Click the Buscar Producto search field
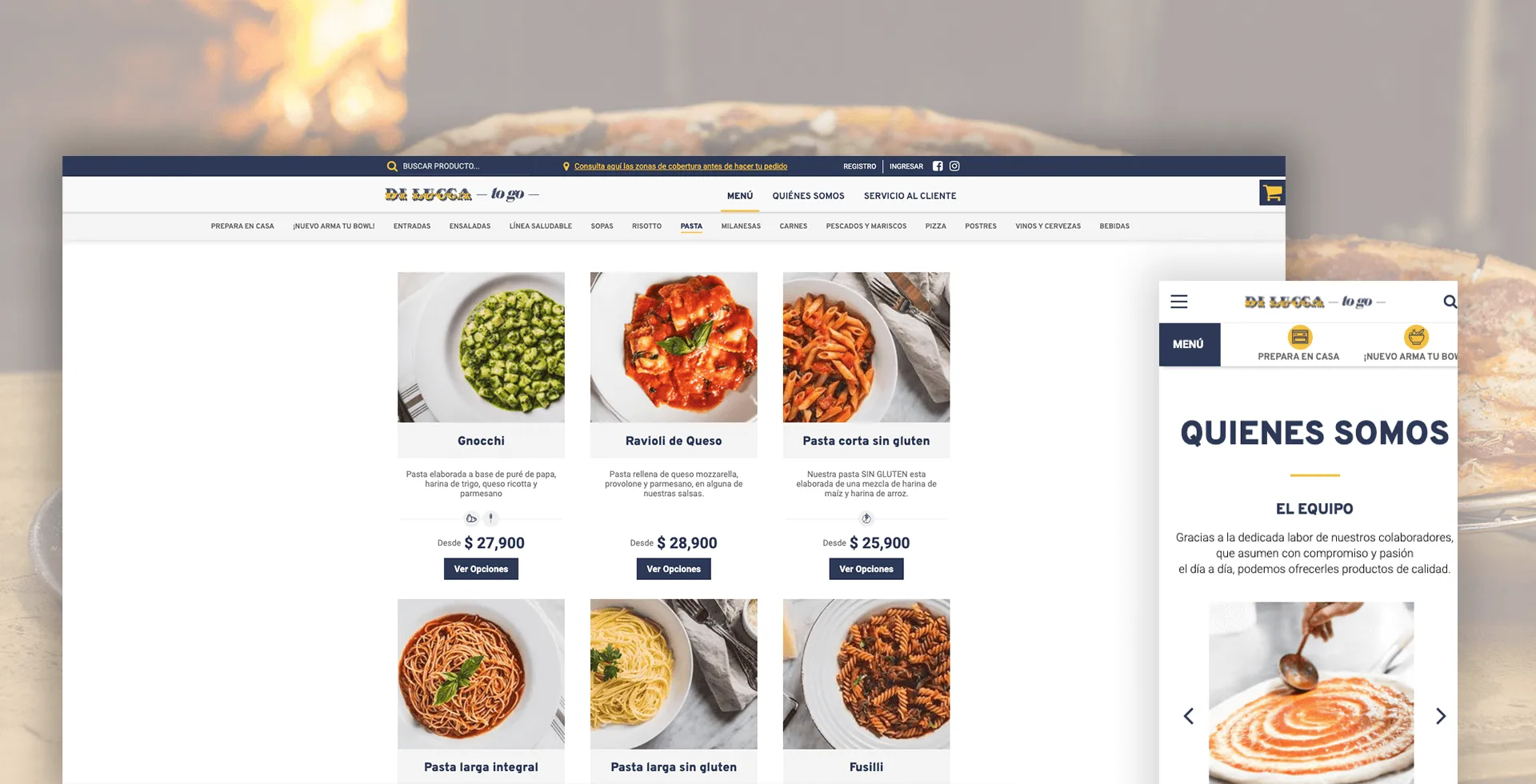1536x784 pixels. click(464, 166)
